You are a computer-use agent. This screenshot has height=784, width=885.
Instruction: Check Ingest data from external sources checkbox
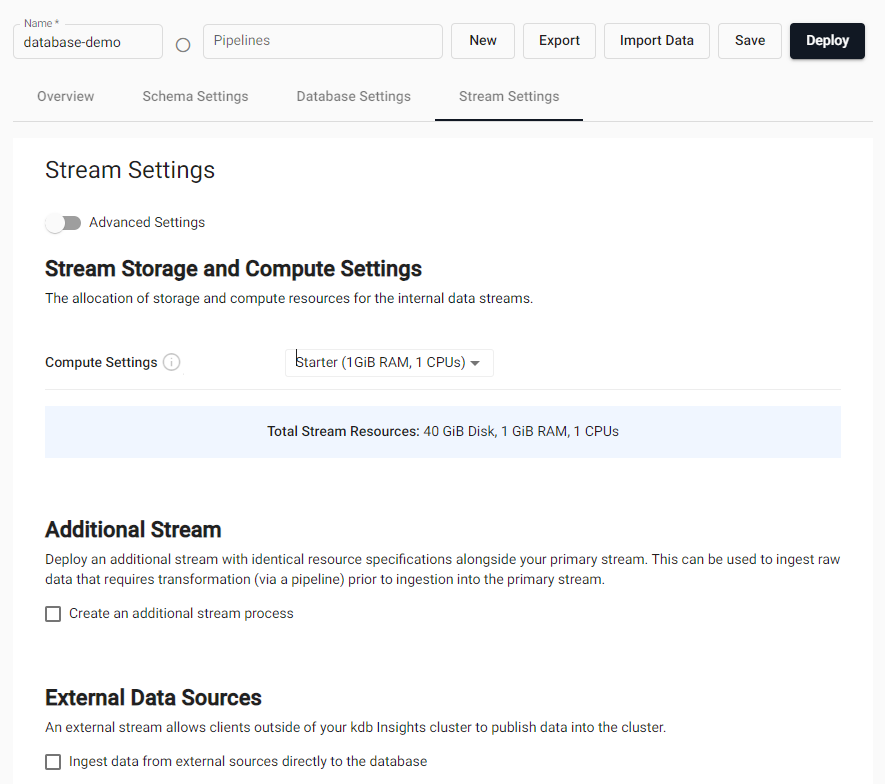click(x=53, y=761)
